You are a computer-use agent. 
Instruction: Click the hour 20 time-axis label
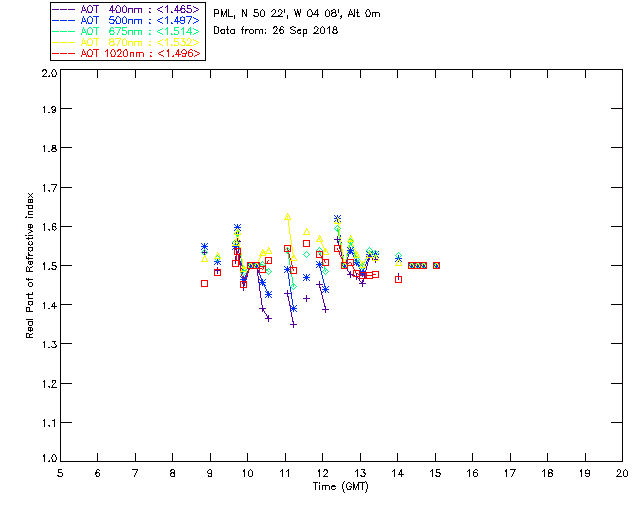point(622,473)
